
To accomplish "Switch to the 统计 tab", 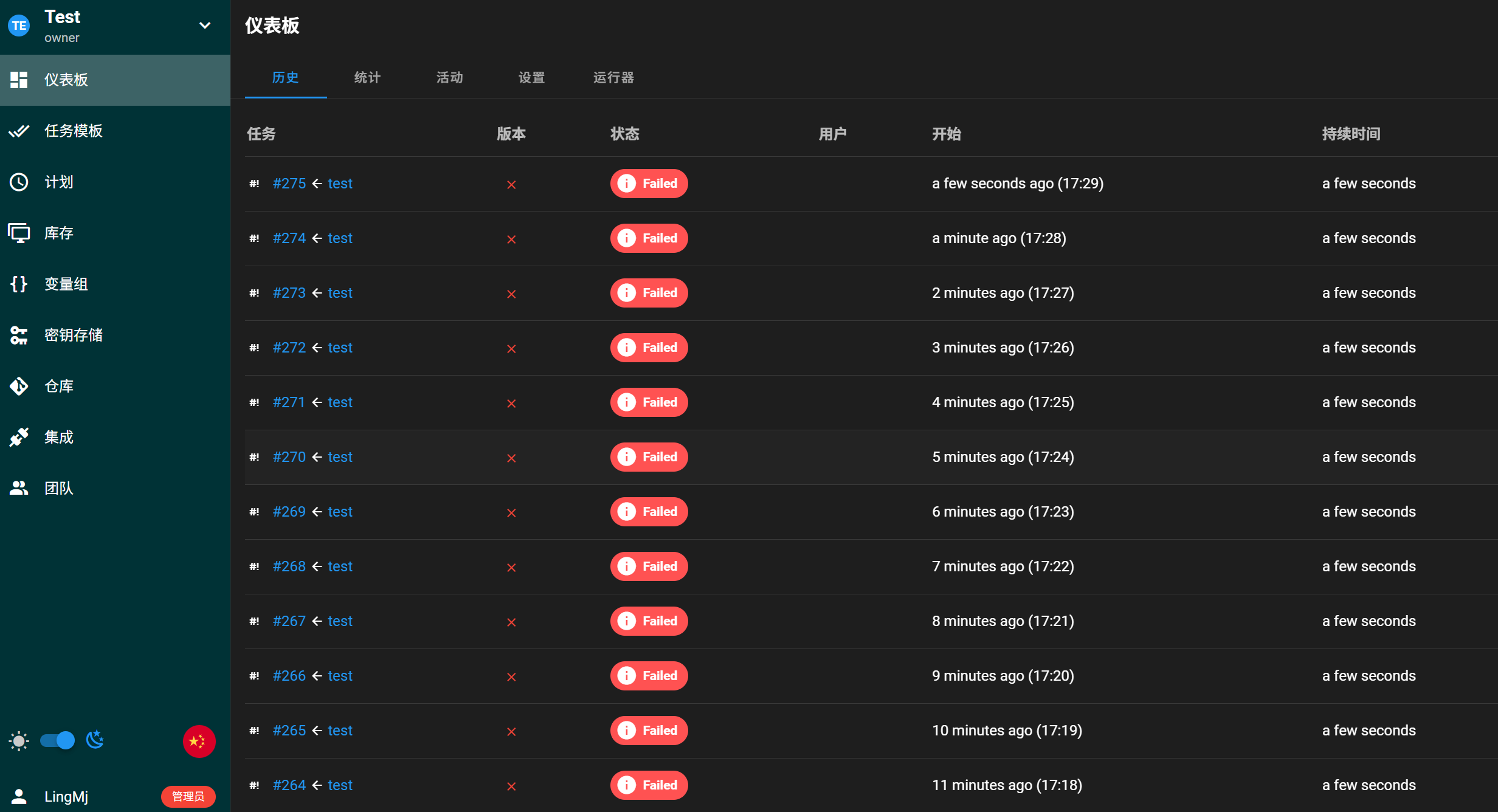I will coord(368,78).
